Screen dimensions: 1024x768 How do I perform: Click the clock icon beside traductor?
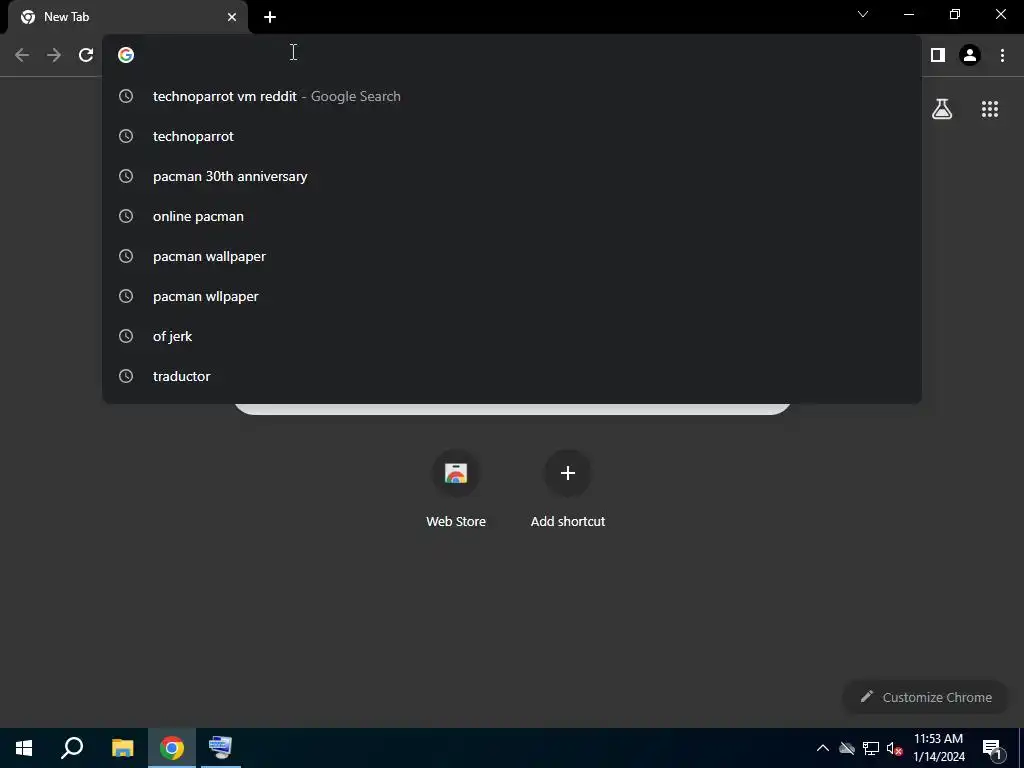coord(126,376)
